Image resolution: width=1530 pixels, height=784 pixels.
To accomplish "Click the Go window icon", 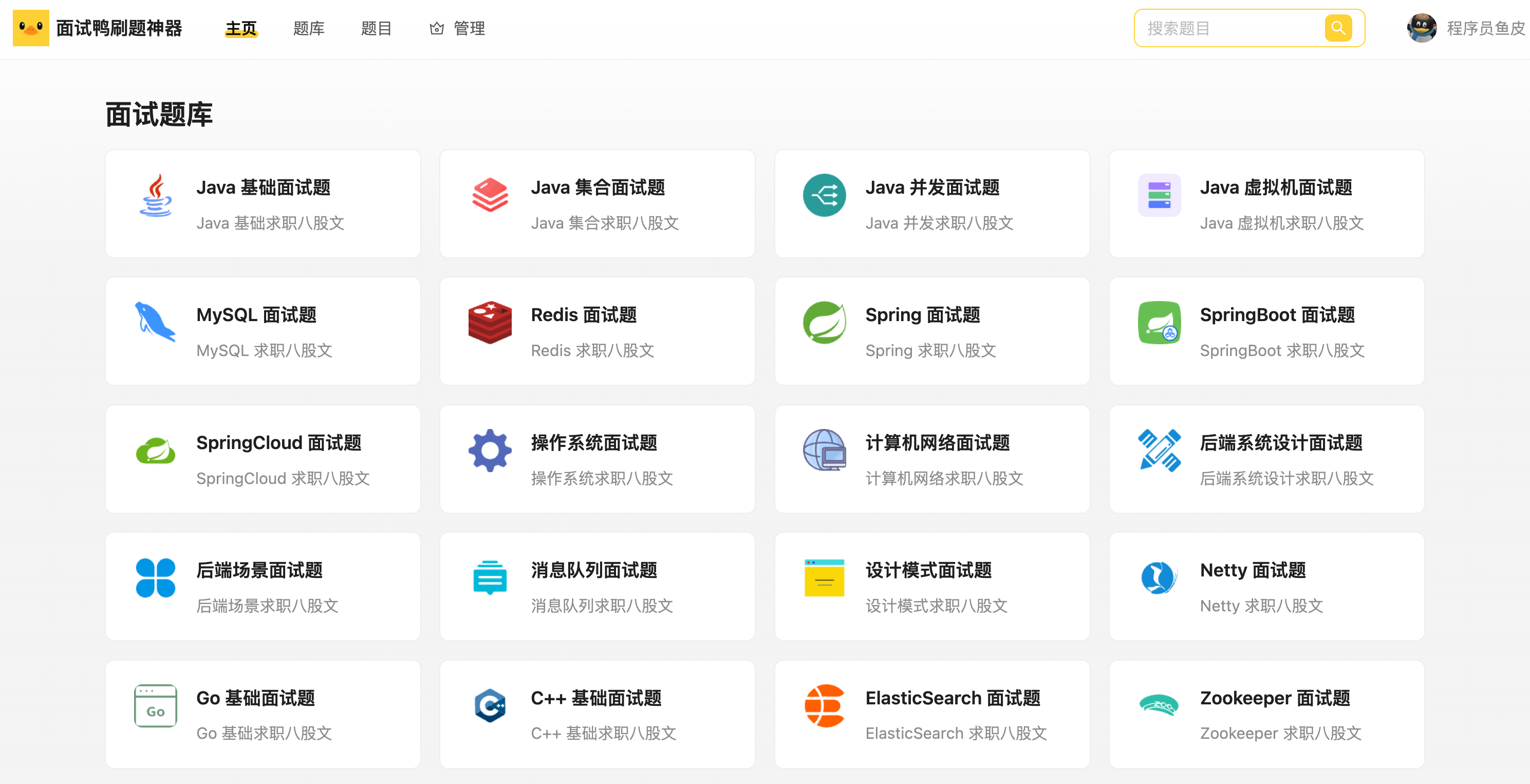I will 156,705.
